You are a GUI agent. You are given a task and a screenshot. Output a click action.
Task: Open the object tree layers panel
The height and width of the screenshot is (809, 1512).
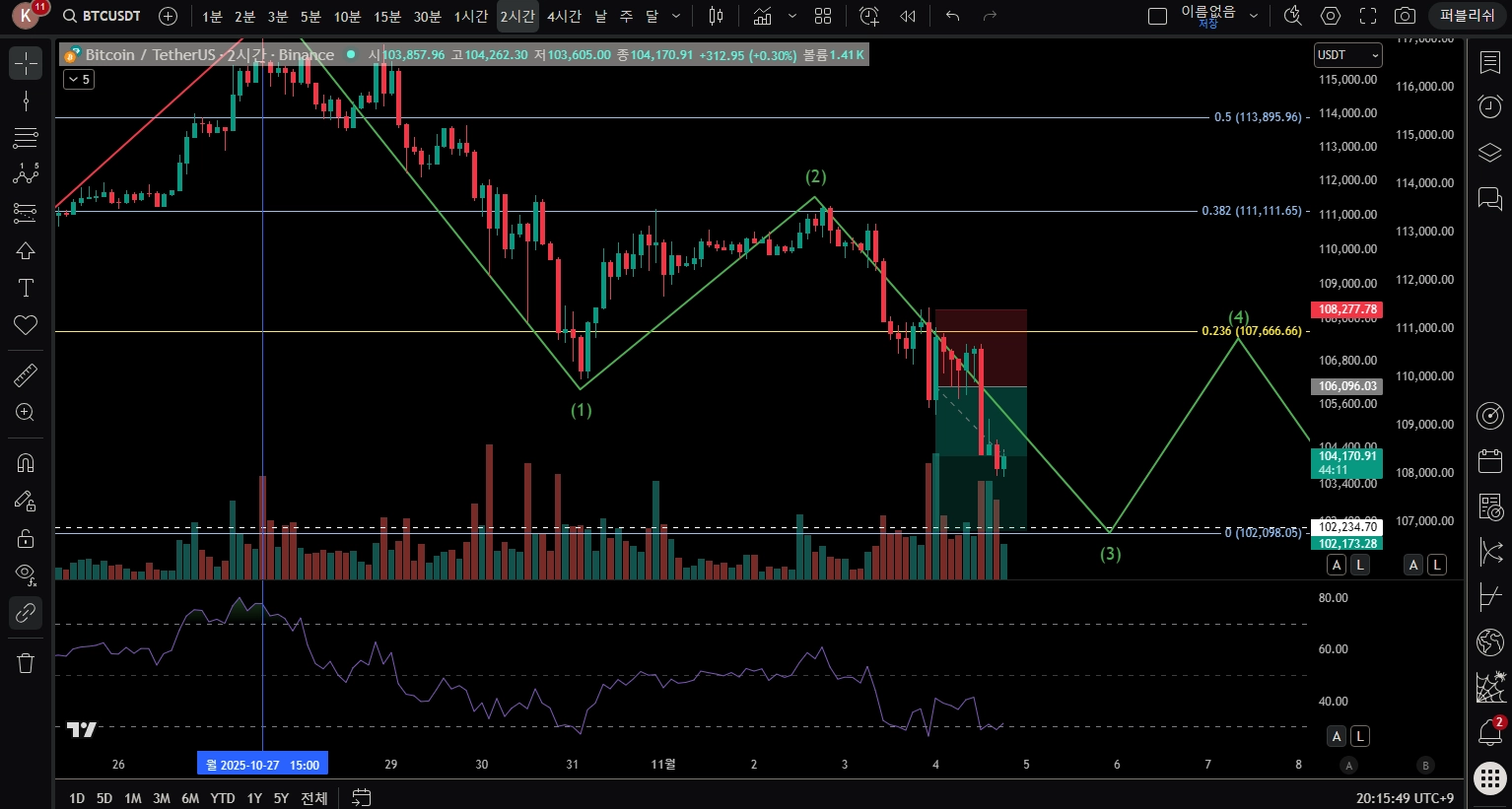pos(1490,153)
